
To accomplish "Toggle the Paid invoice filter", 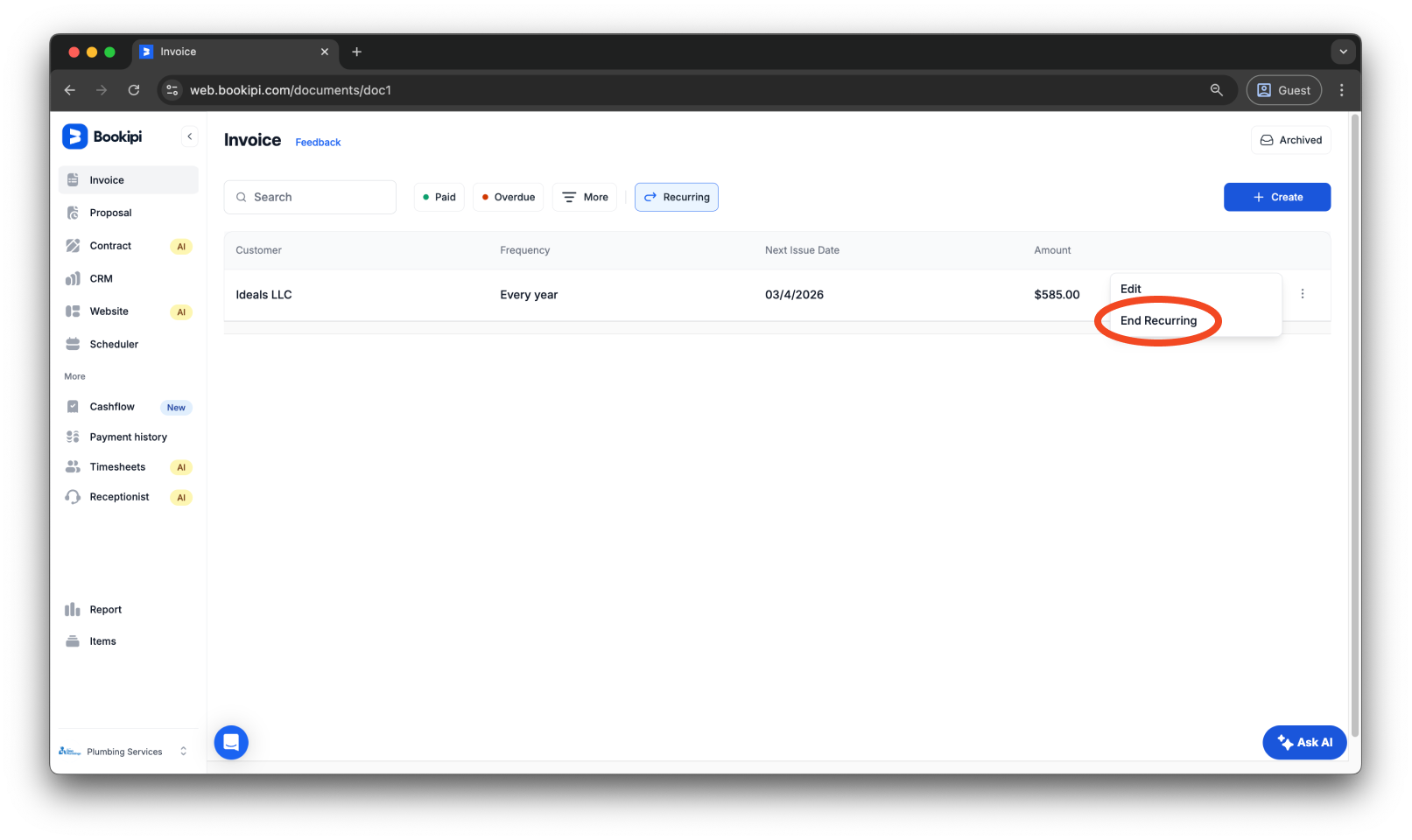I will coord(439,197).
